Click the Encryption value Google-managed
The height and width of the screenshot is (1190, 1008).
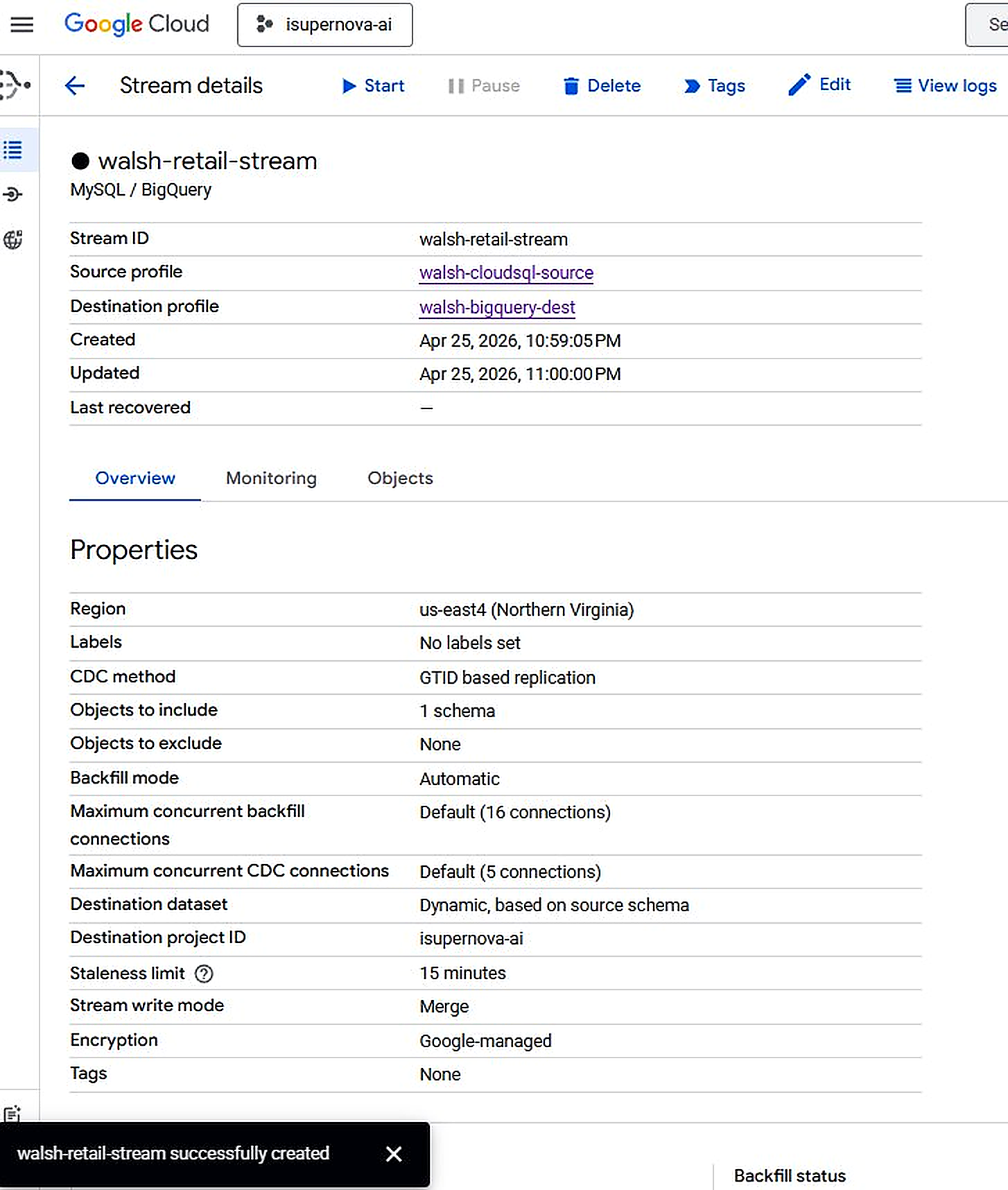[486, 1041]
